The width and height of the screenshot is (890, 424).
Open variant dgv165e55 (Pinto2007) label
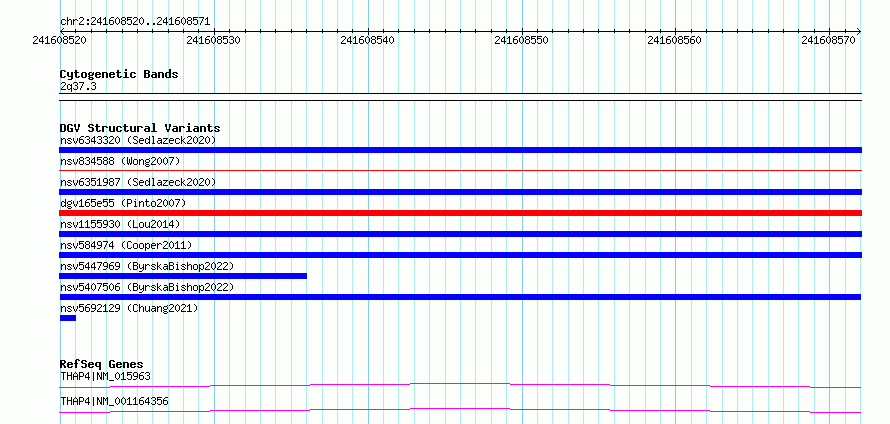pos(123,203)
